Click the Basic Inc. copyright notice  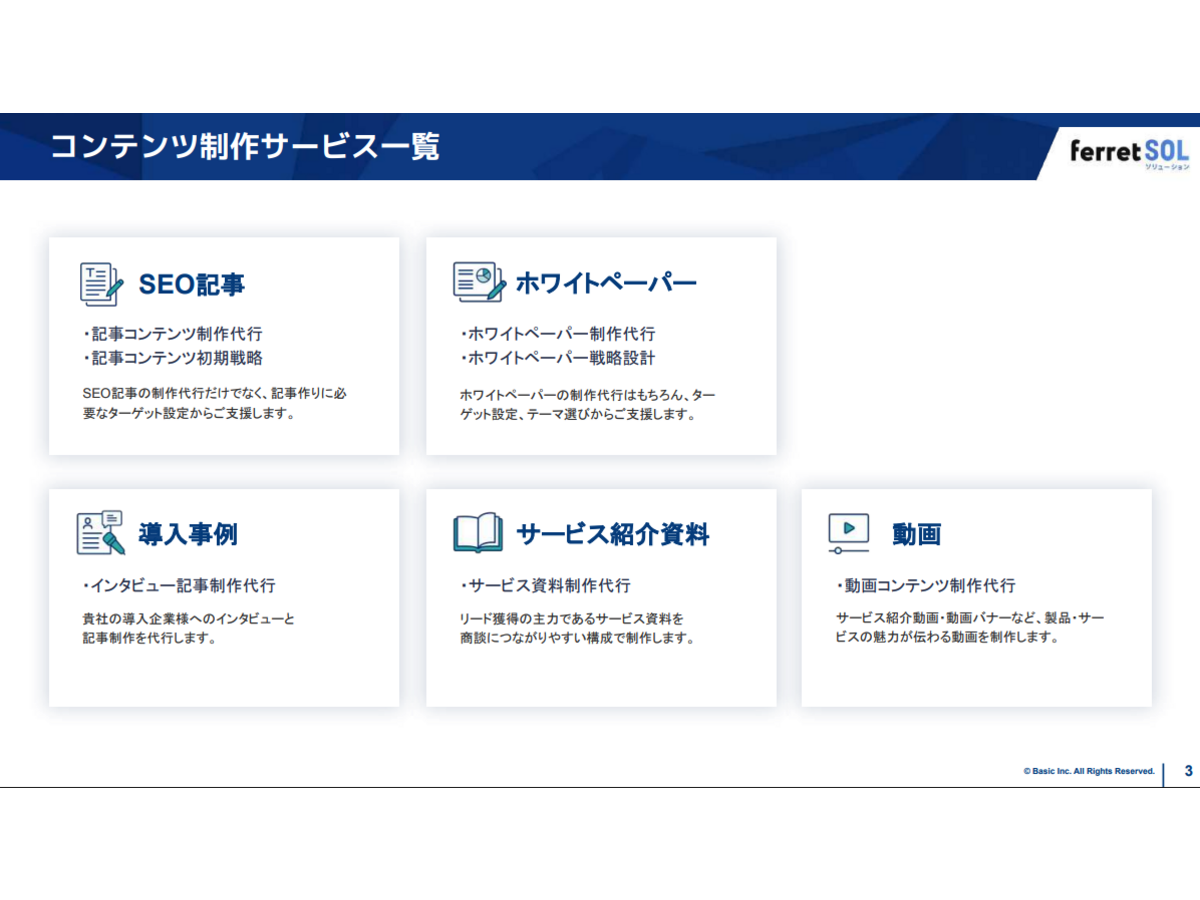tap(1088, 771)
